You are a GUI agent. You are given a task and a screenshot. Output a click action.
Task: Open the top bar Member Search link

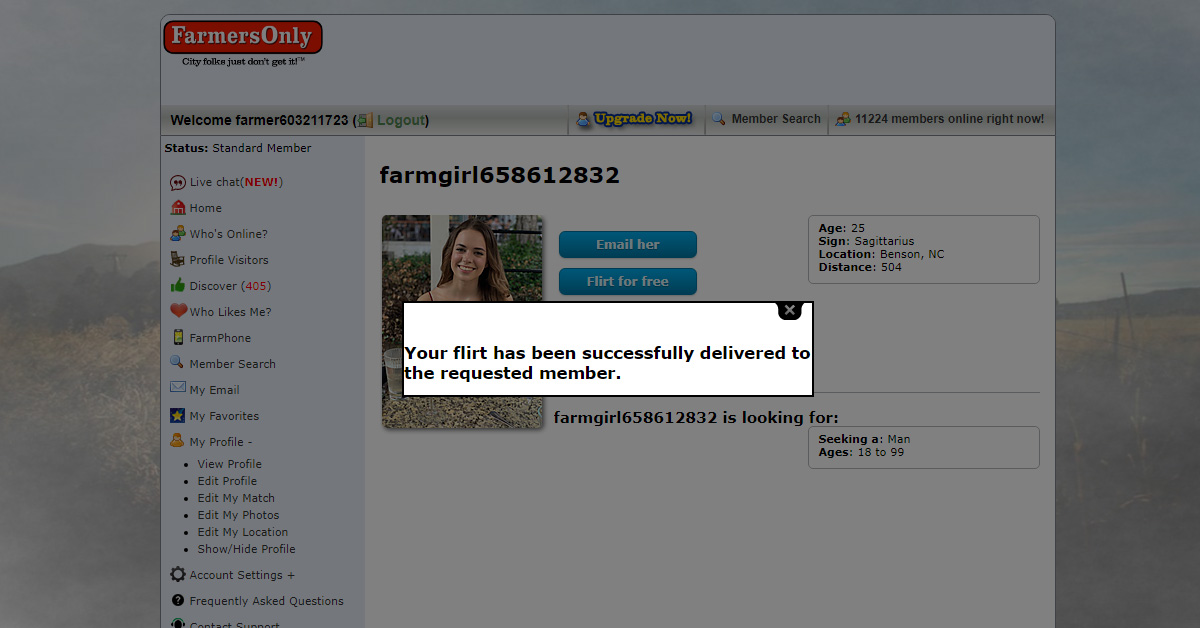tap(776, 119)
